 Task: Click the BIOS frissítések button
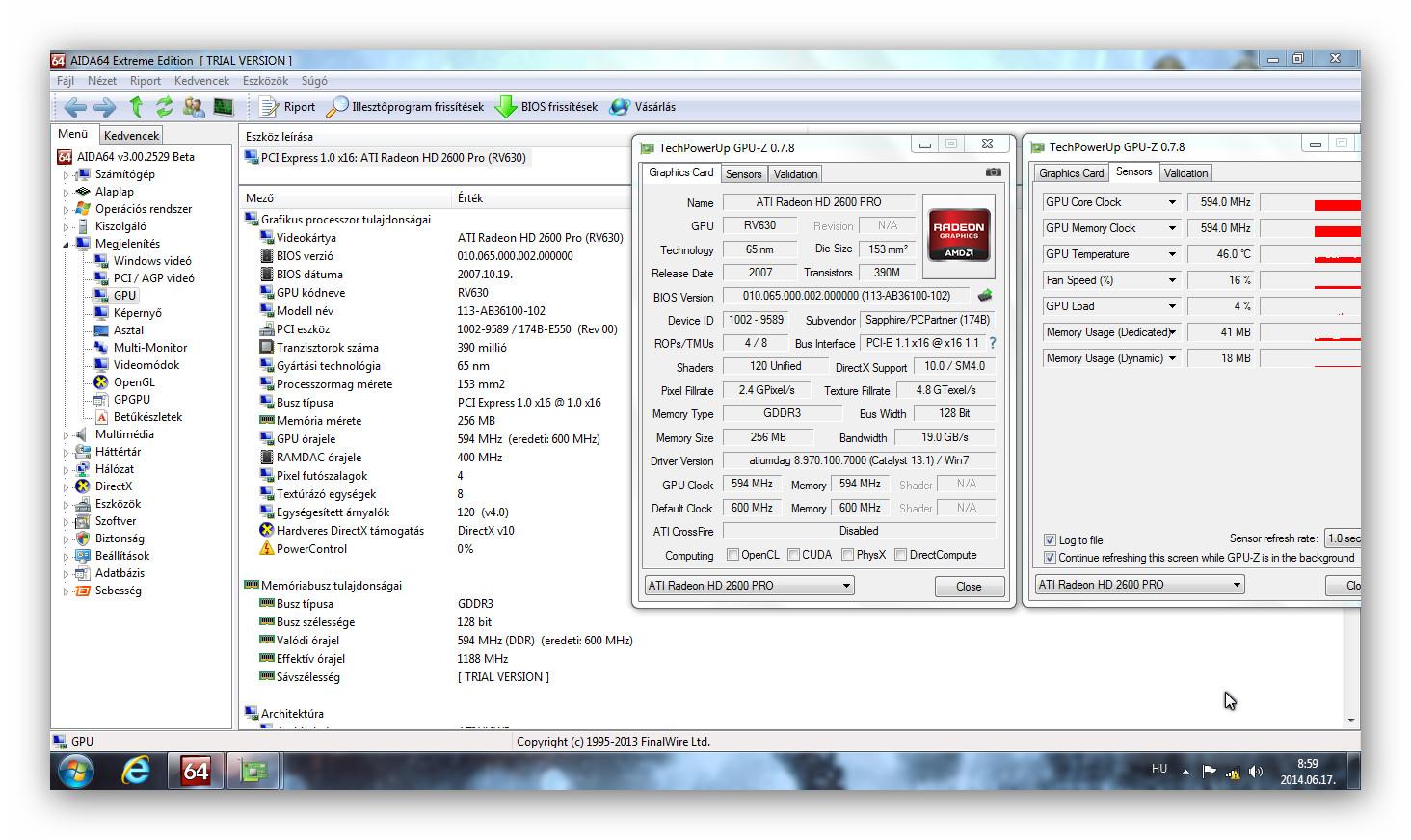coord(546,107)
